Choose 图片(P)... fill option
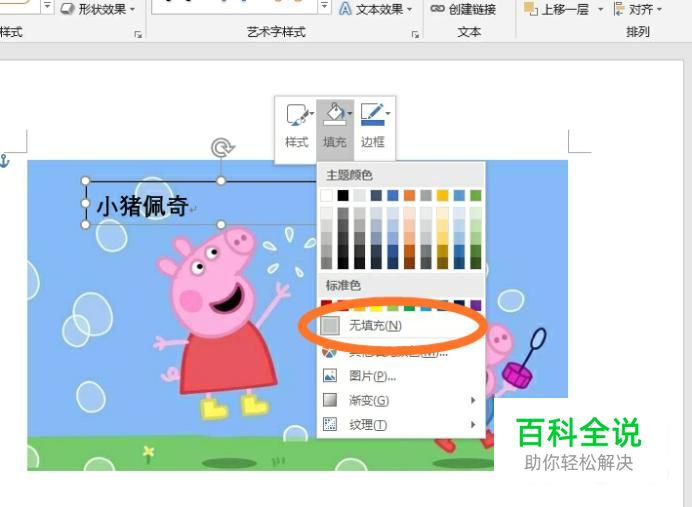 pos(401,376)
